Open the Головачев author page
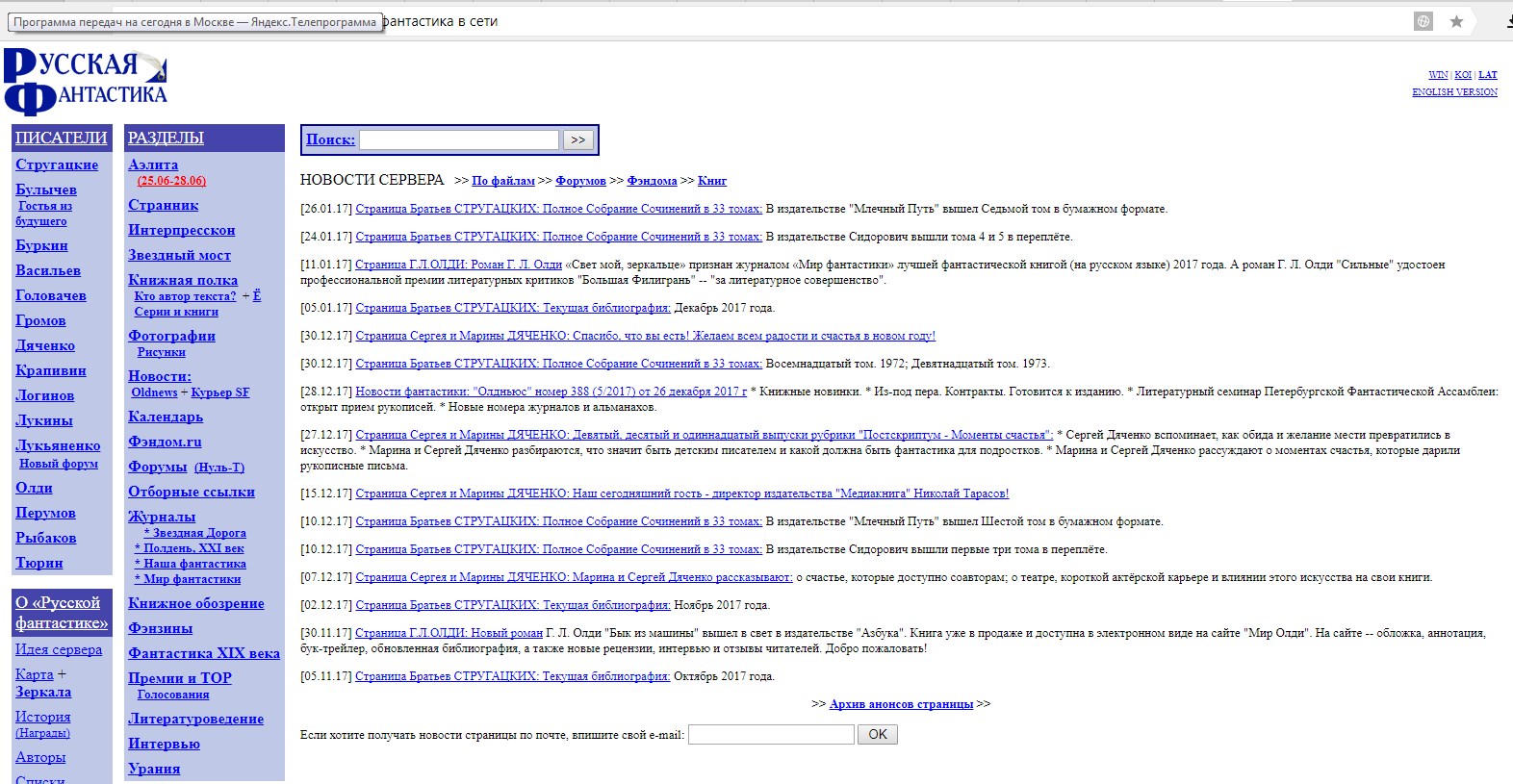The width and height of the screenshot is (1513, 784). pyautogui.click(x=51, y=295)
